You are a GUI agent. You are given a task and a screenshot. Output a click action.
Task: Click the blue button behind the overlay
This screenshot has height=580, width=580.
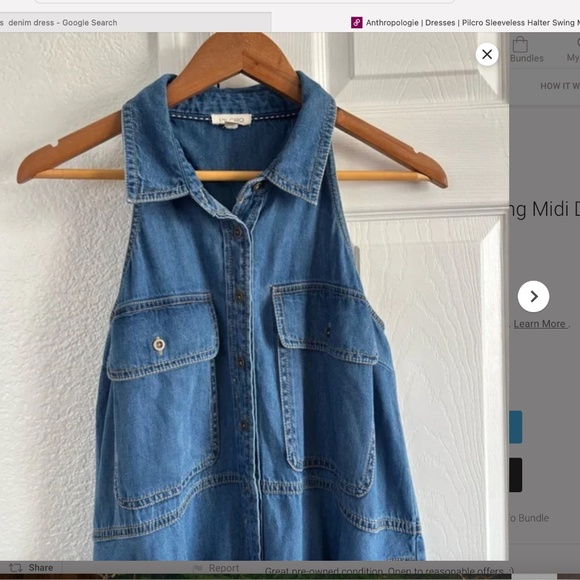click(516, 427)
